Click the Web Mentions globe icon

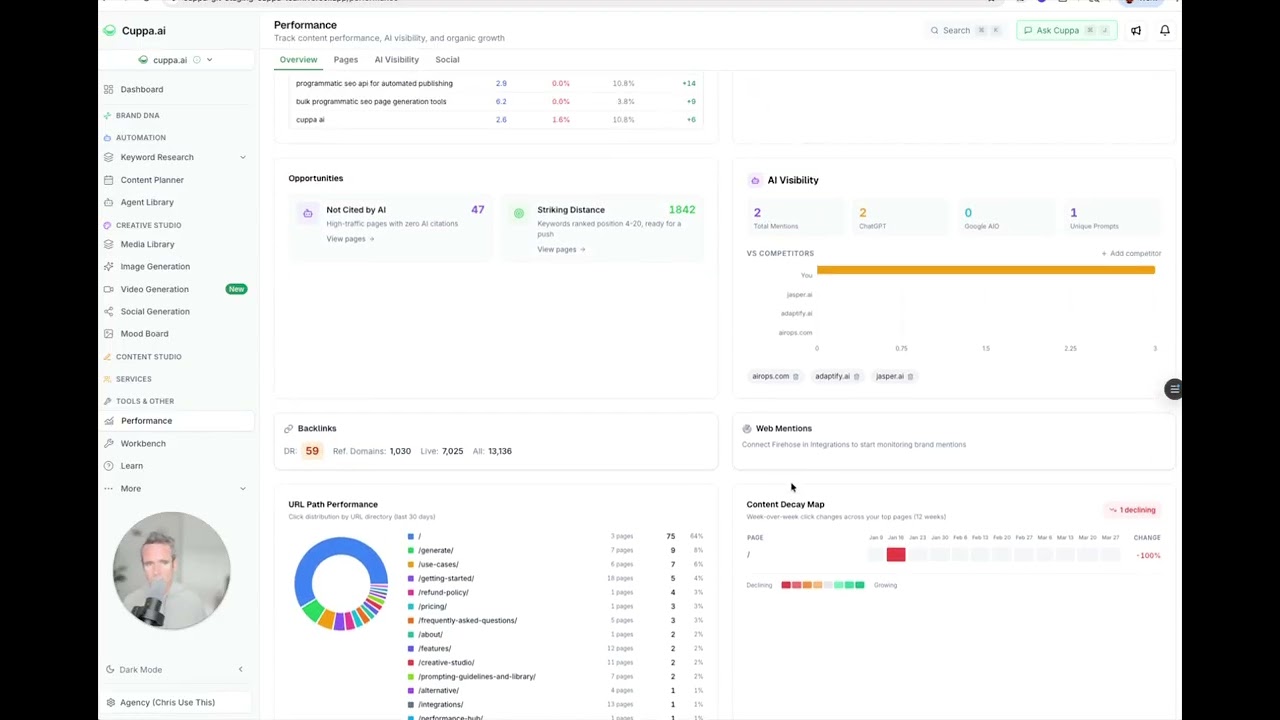747,429
